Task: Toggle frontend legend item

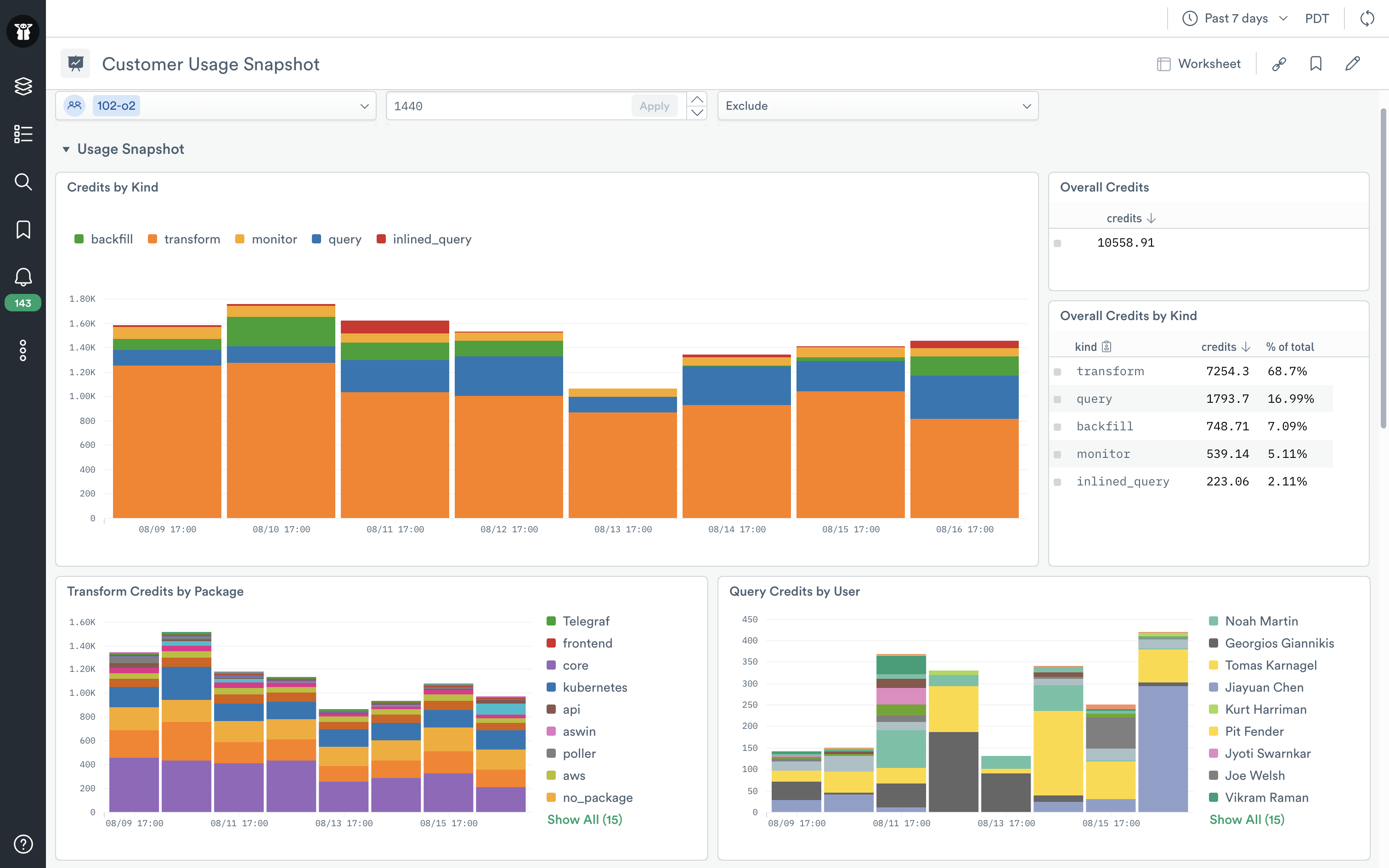Action: (579, 643)
